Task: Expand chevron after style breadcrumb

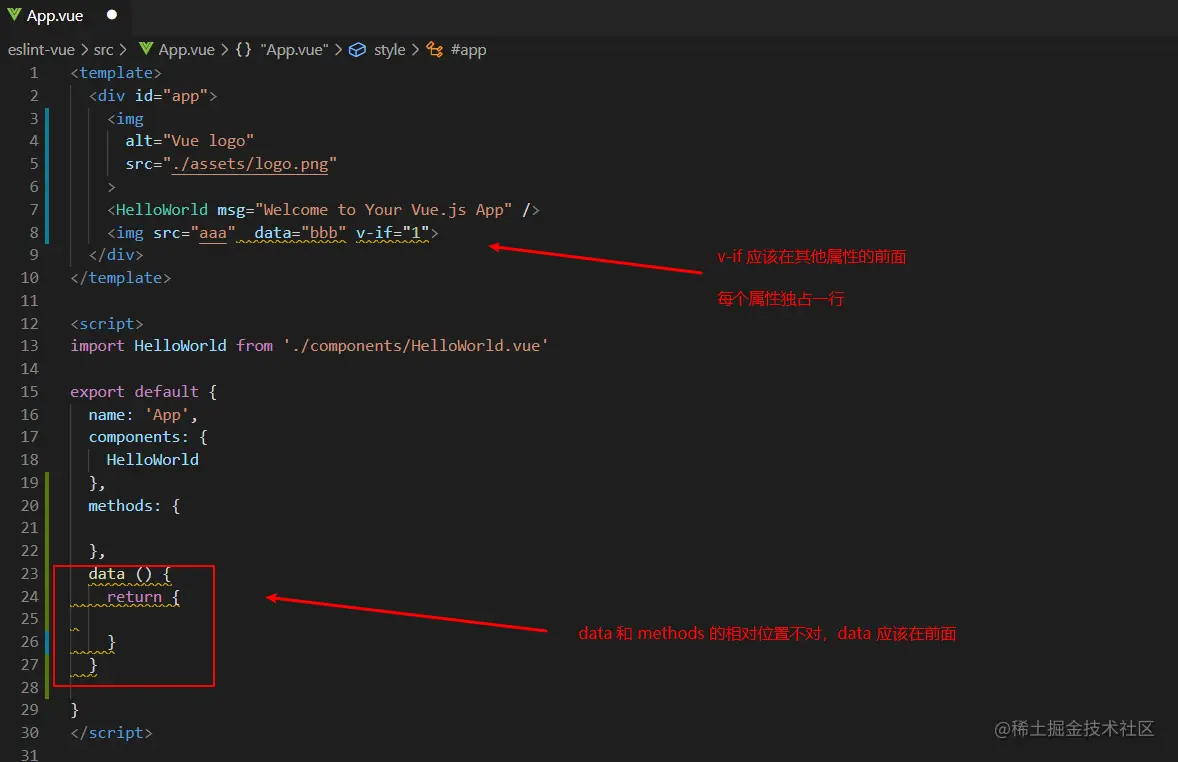Action: (x=415, y=50)
